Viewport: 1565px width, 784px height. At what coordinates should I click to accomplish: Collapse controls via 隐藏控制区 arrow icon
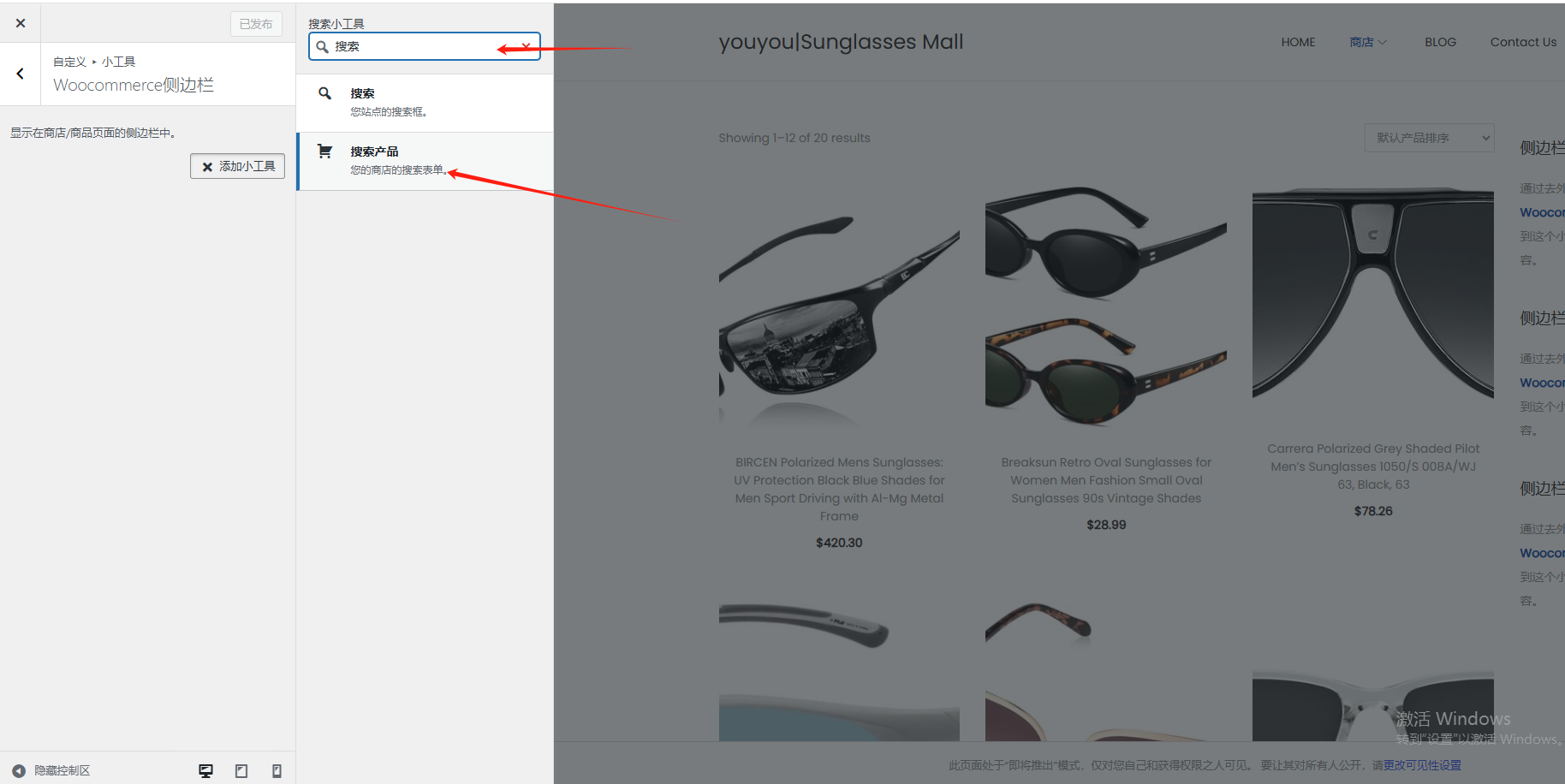pyautogui.click(x=19, y=770)
